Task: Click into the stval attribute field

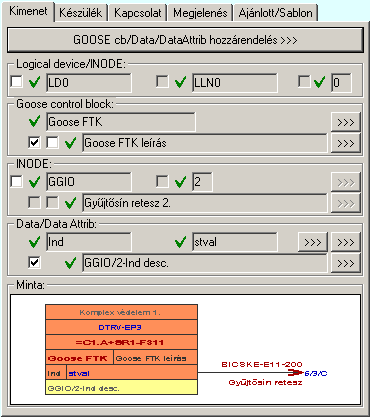Action: 235,242
